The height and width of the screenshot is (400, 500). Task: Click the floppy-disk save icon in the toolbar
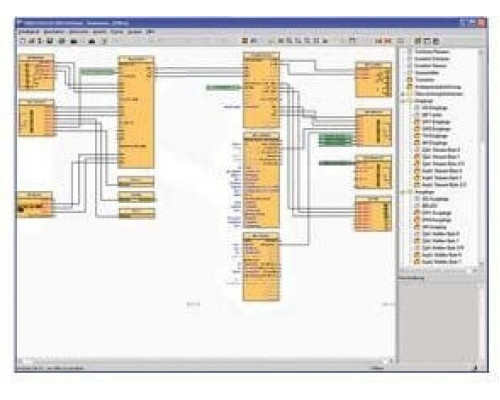point(50,41)
